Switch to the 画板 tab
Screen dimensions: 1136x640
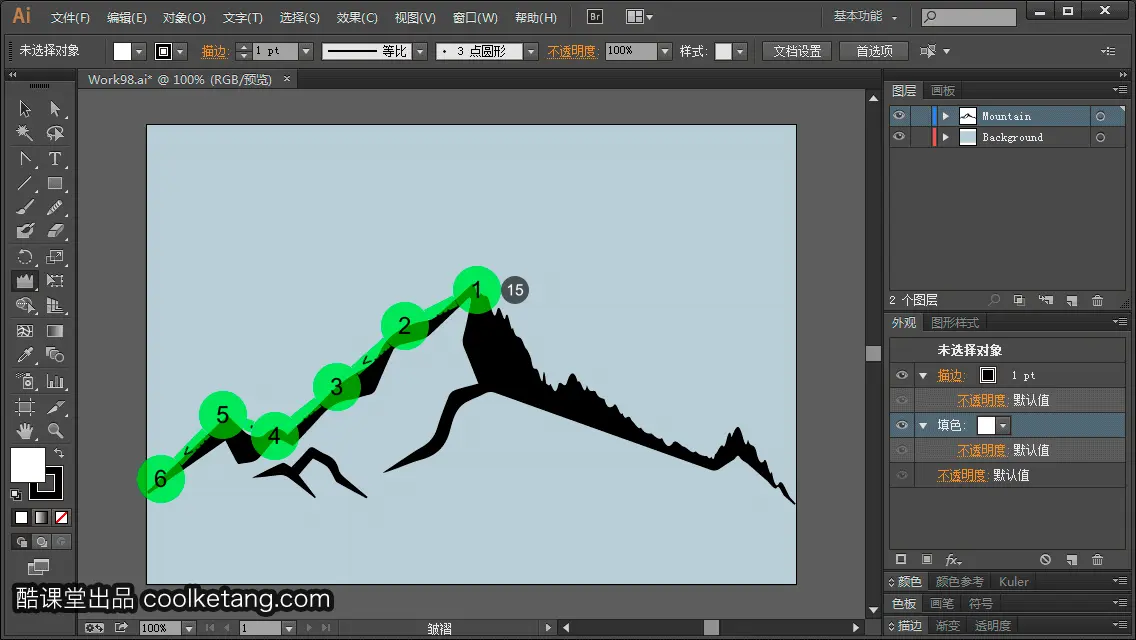pyautogui.click(x=943, y=91)
